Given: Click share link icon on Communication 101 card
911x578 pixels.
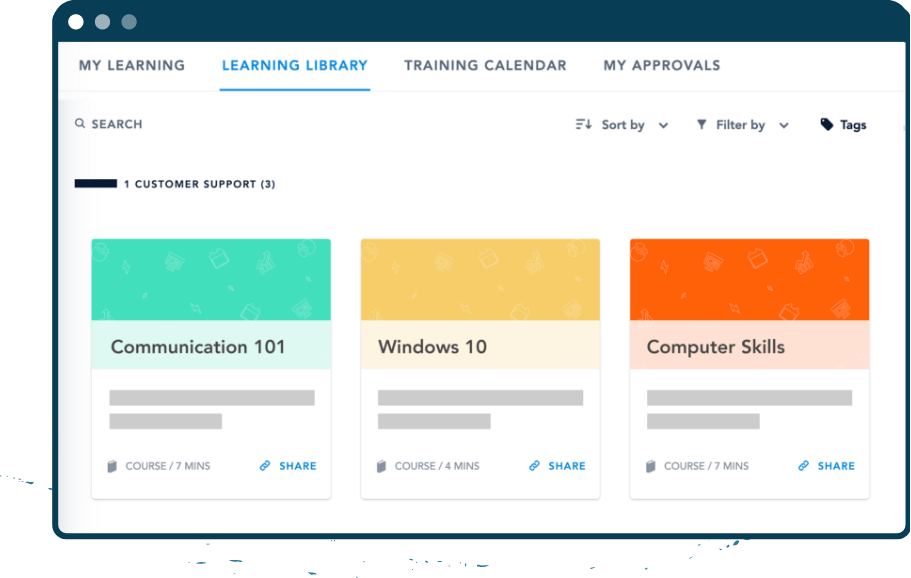Looking at the screenshot, I should pos(265,465).
